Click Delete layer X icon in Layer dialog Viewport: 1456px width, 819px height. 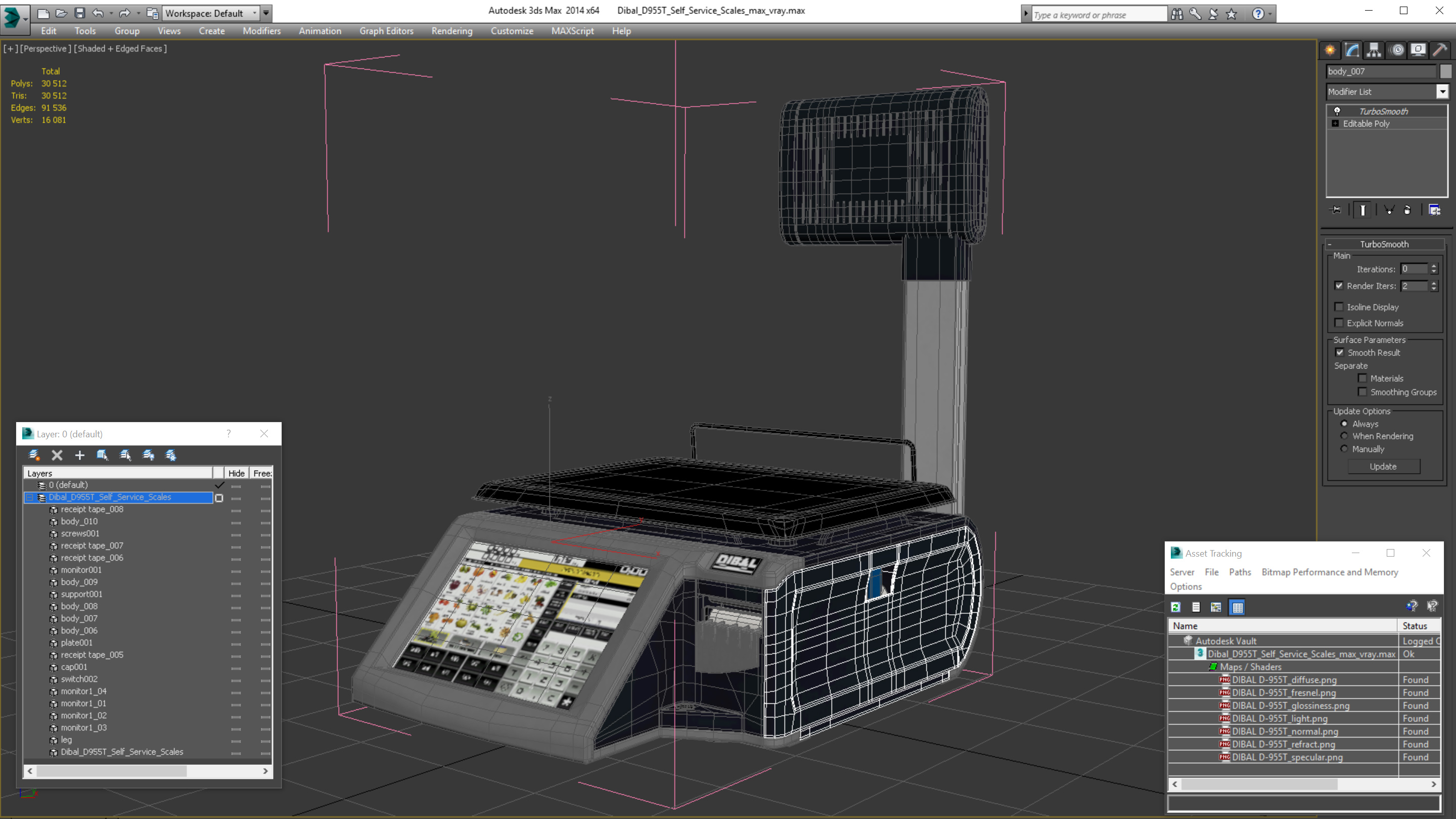click(57, 455)
